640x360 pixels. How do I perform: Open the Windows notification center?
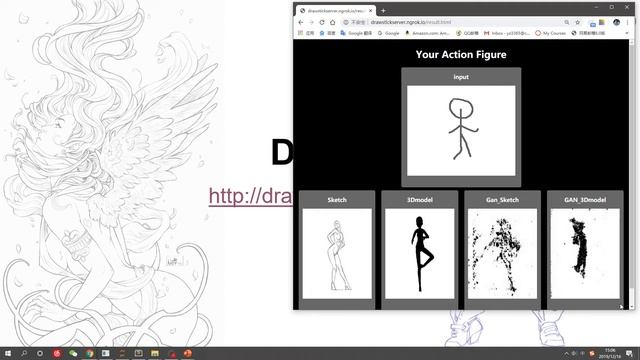point(629,353)
